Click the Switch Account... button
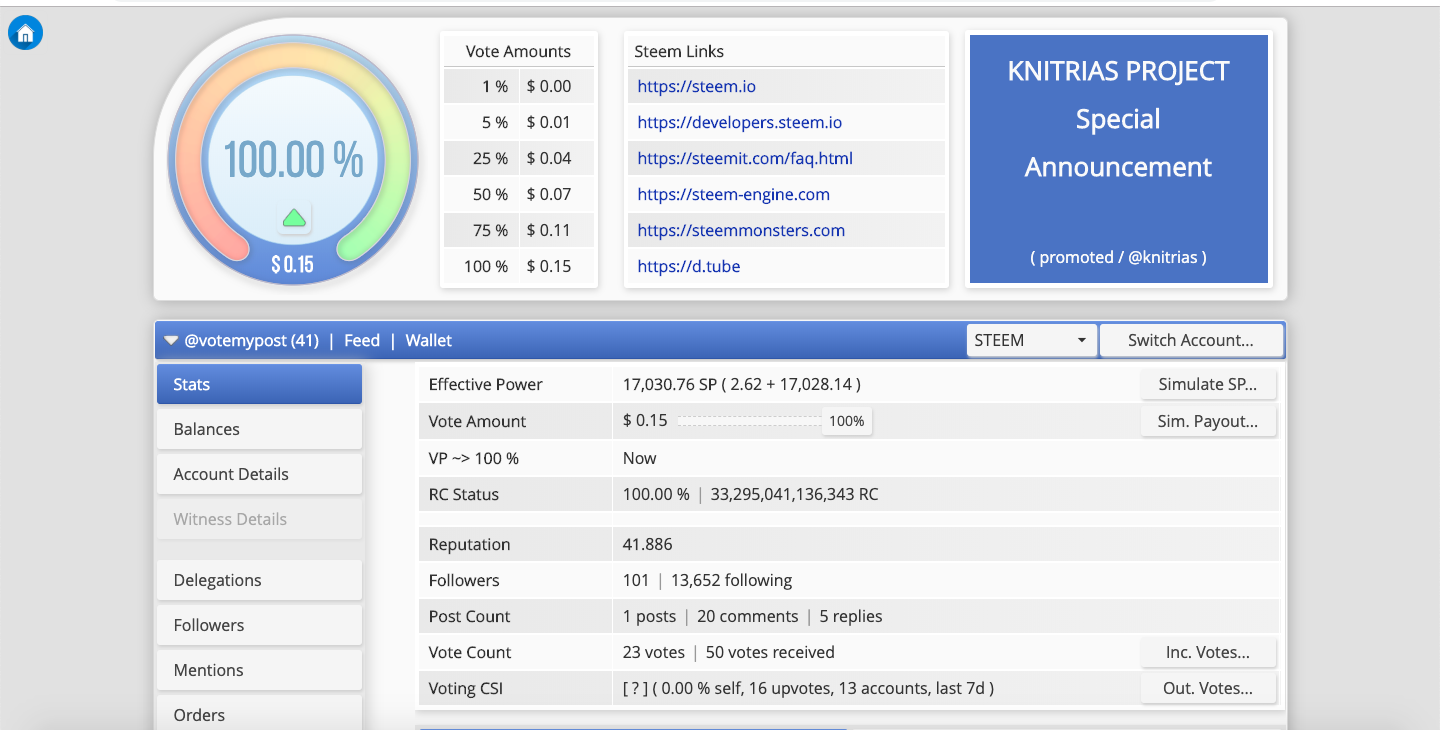This screenshot has width=1440, height=730. pos(1191,340)
